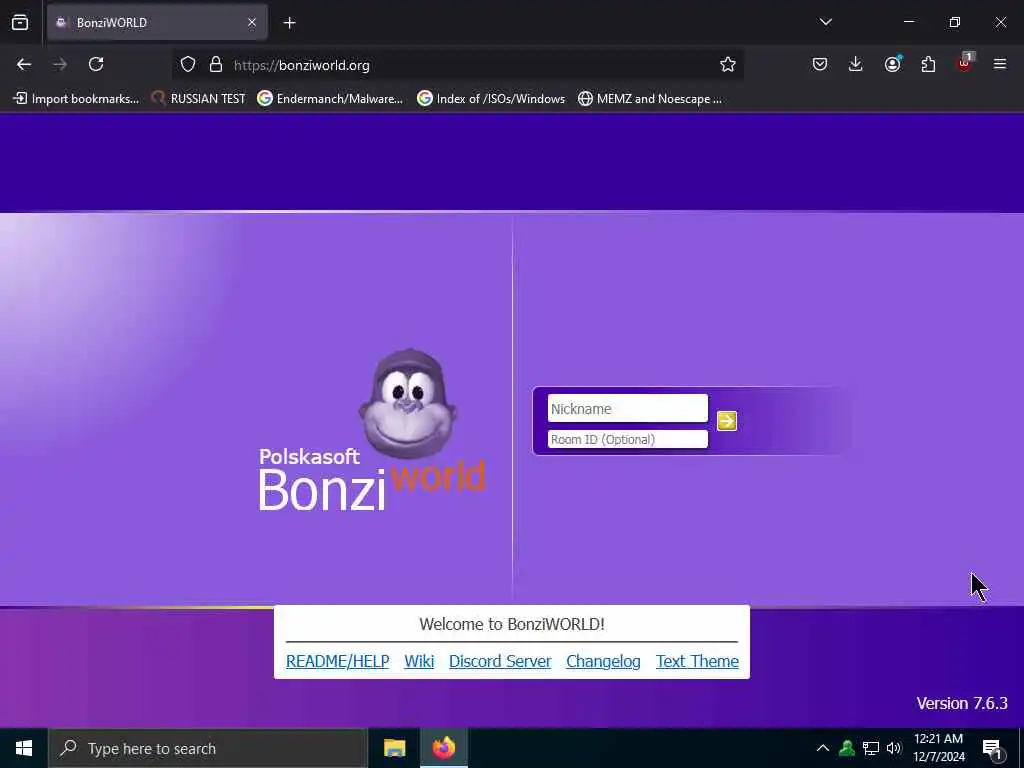Open the Index of /ISOs/Windows bookmark
1024x768 pixels.
click(491, 99)
